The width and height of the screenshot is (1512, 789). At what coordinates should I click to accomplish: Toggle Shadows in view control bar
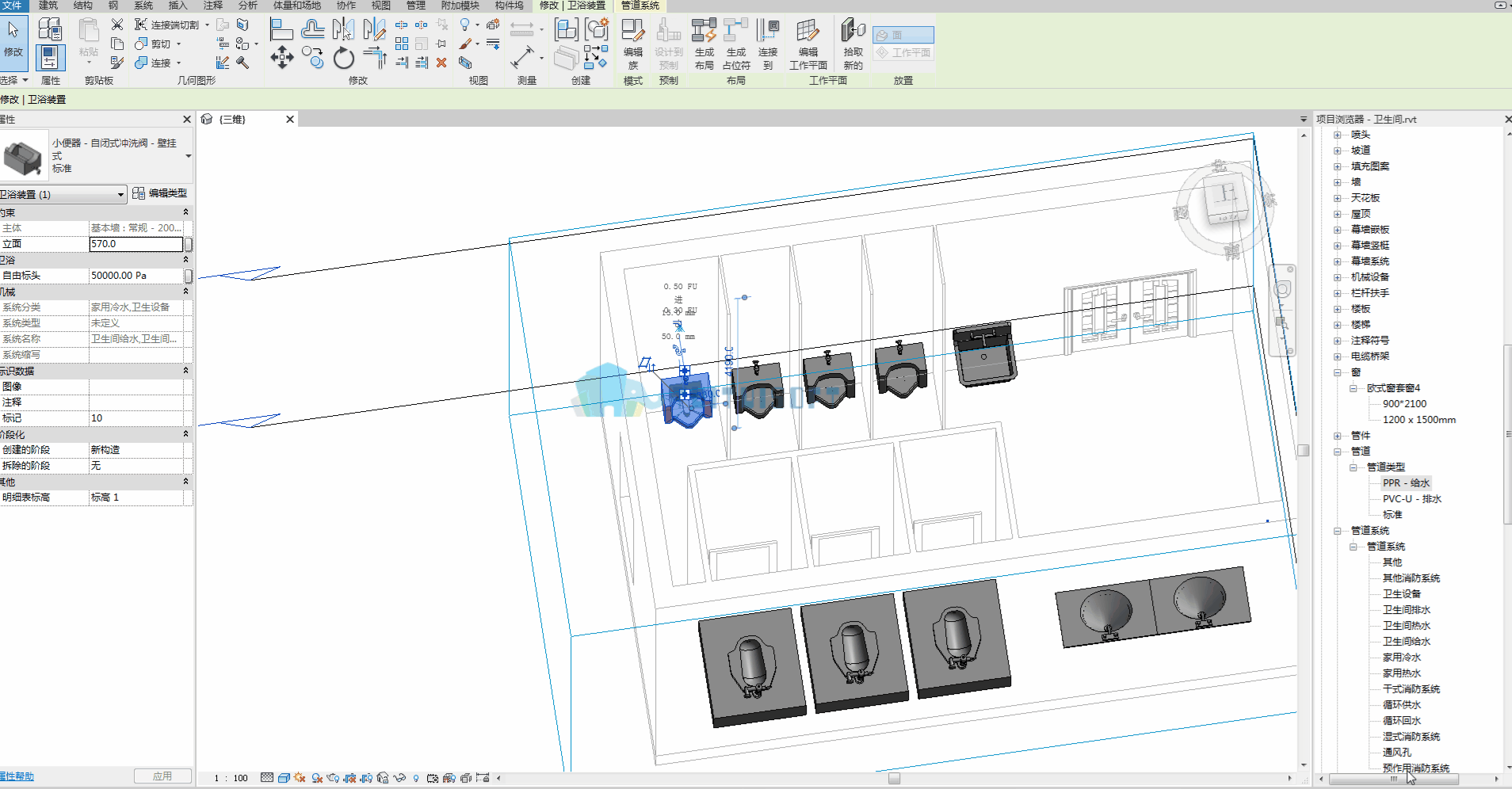317,778
